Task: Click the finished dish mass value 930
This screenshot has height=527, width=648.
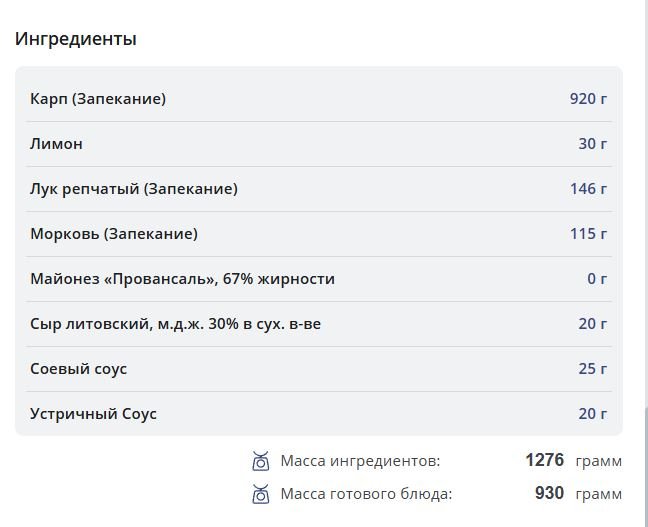Action: point(549,493)
